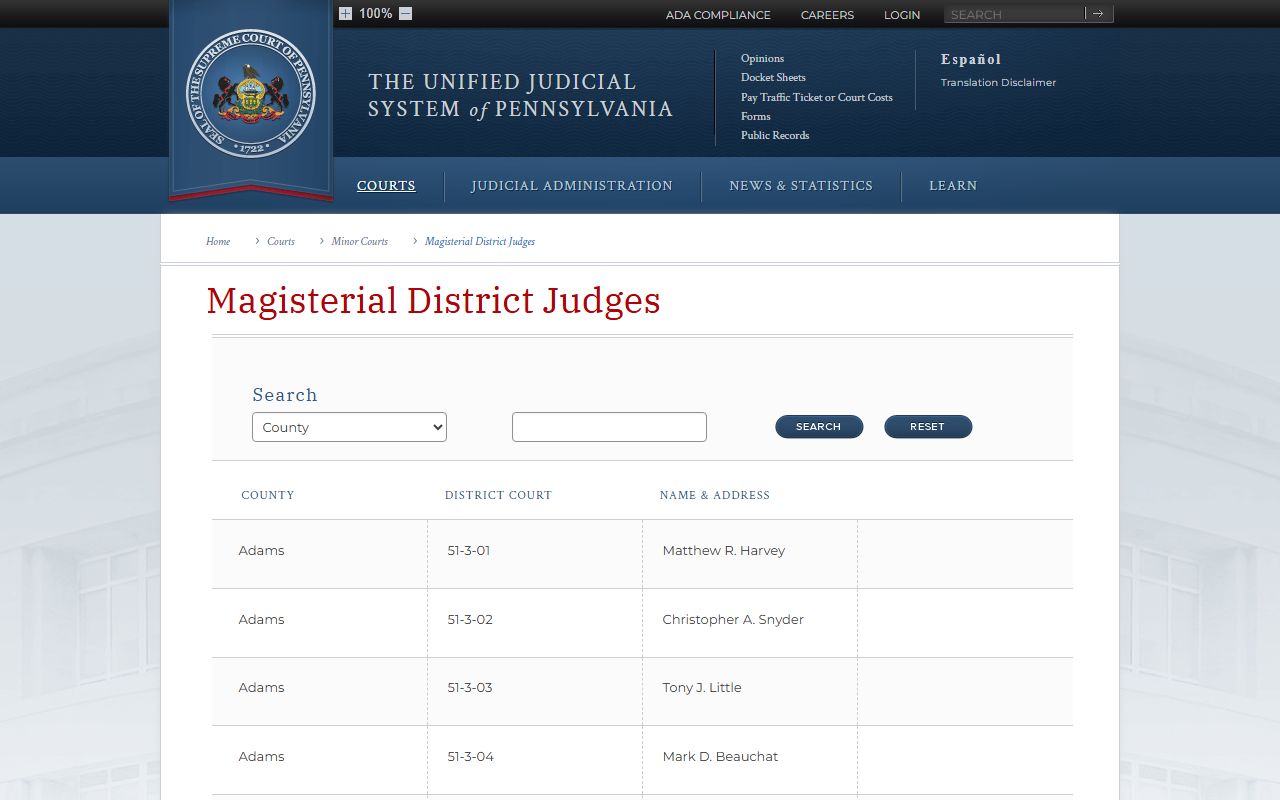1280x800 pixels.
Task: Click the Reset button
Action: pos(928,427)
